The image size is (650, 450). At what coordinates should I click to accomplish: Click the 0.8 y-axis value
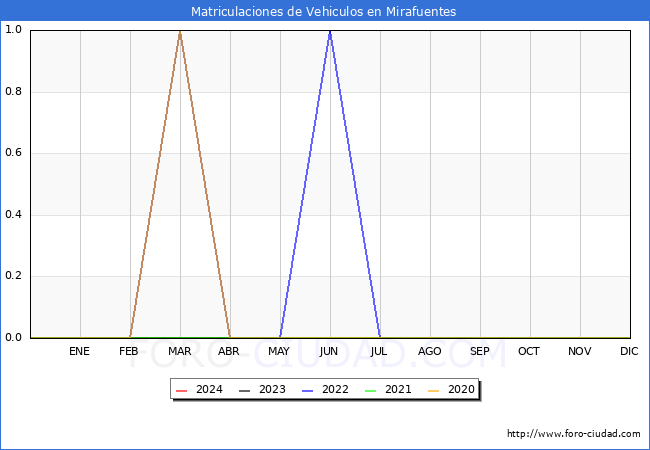point(13,92)
